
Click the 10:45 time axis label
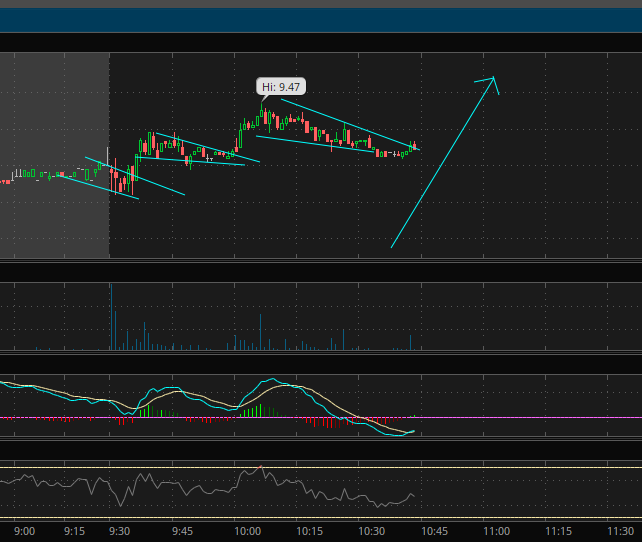click(x=434, y=531)
